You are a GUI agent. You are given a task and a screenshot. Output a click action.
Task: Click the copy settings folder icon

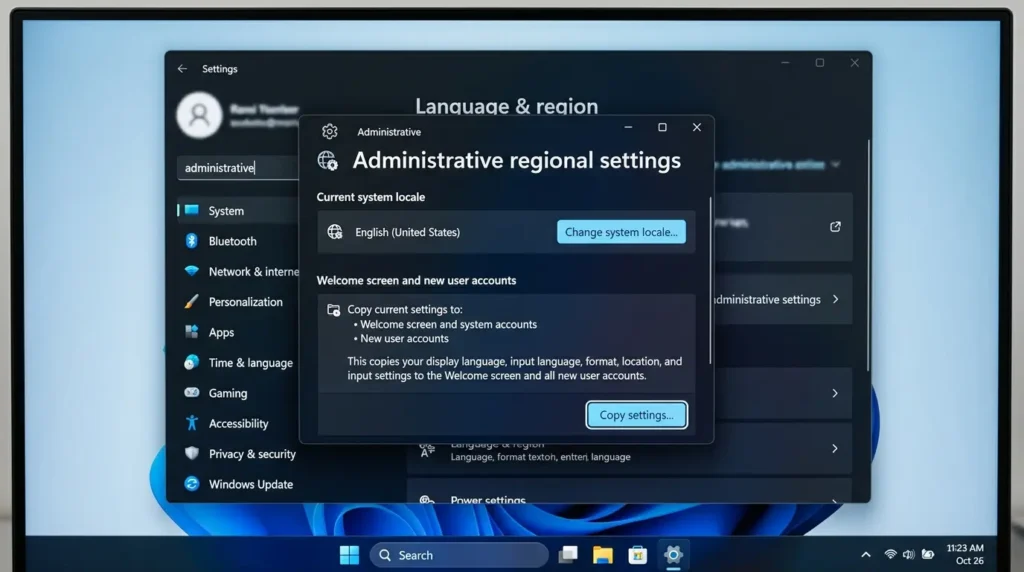click(333, 310)
